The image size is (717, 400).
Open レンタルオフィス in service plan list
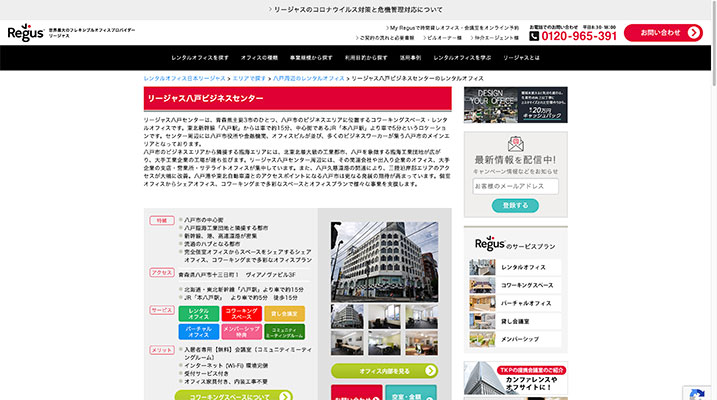coord(515,267)
